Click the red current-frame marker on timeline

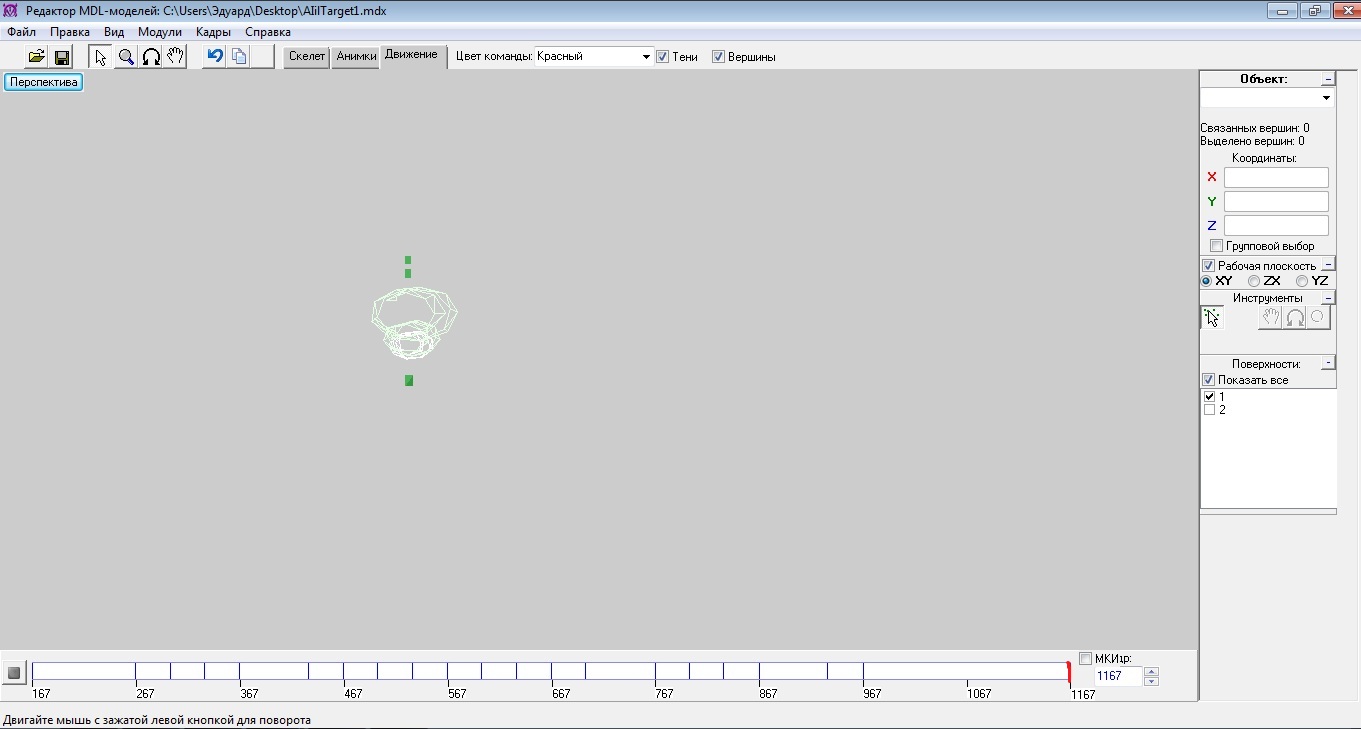[1069, 672]
